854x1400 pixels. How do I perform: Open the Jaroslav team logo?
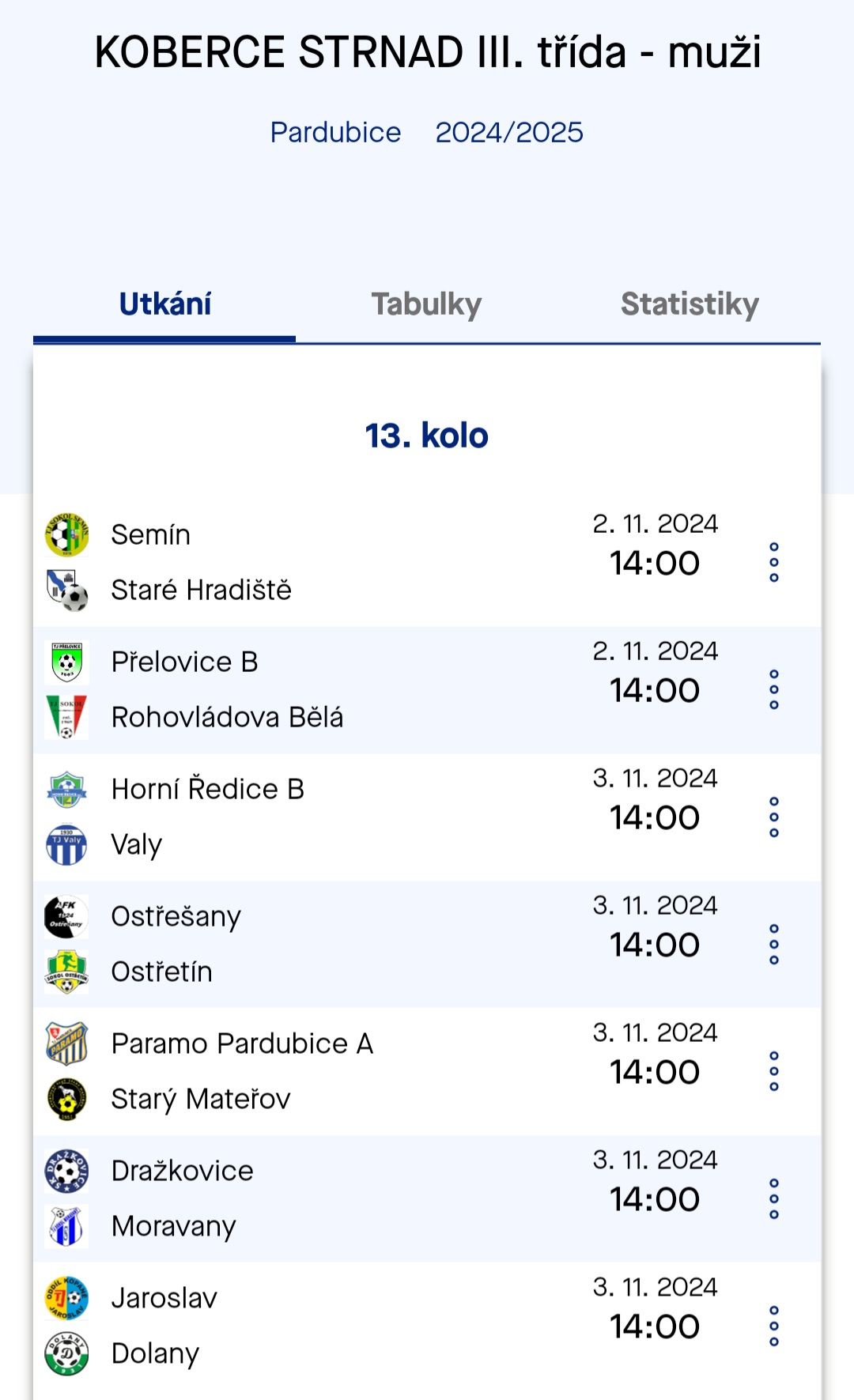pos(66,1299)
